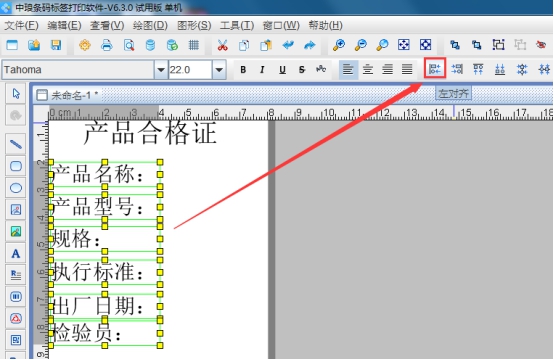Viewport: 554px width, 360px height.
Task: Select the ellipse drawing tool
Action: 16,188
